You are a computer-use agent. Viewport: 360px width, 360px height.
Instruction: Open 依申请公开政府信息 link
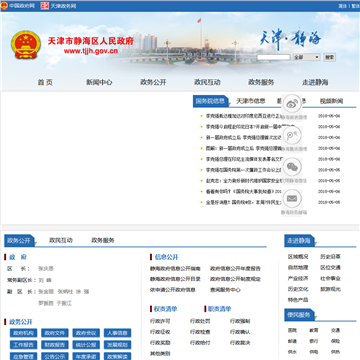pyautogui.click(x=172, y=290)
